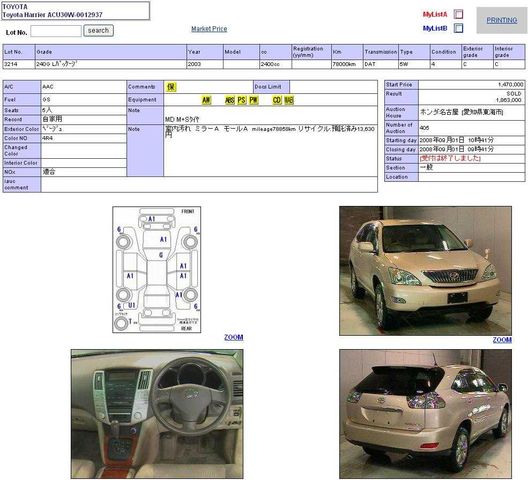Select the Closing day date value
528x480 pixels.
[456, 149]
